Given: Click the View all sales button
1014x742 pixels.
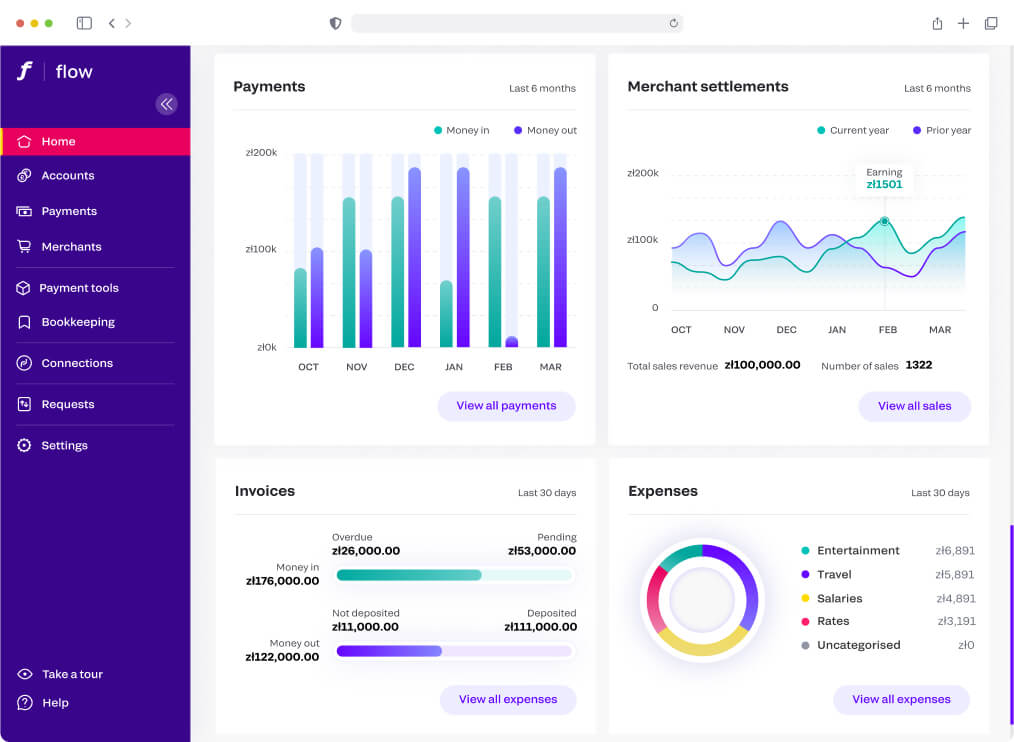Looking at the screenshot, I should coord(914,406).
